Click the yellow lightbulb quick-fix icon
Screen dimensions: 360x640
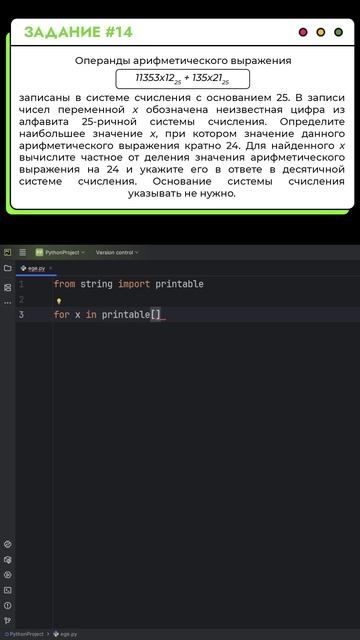click(x=59, y=301)
